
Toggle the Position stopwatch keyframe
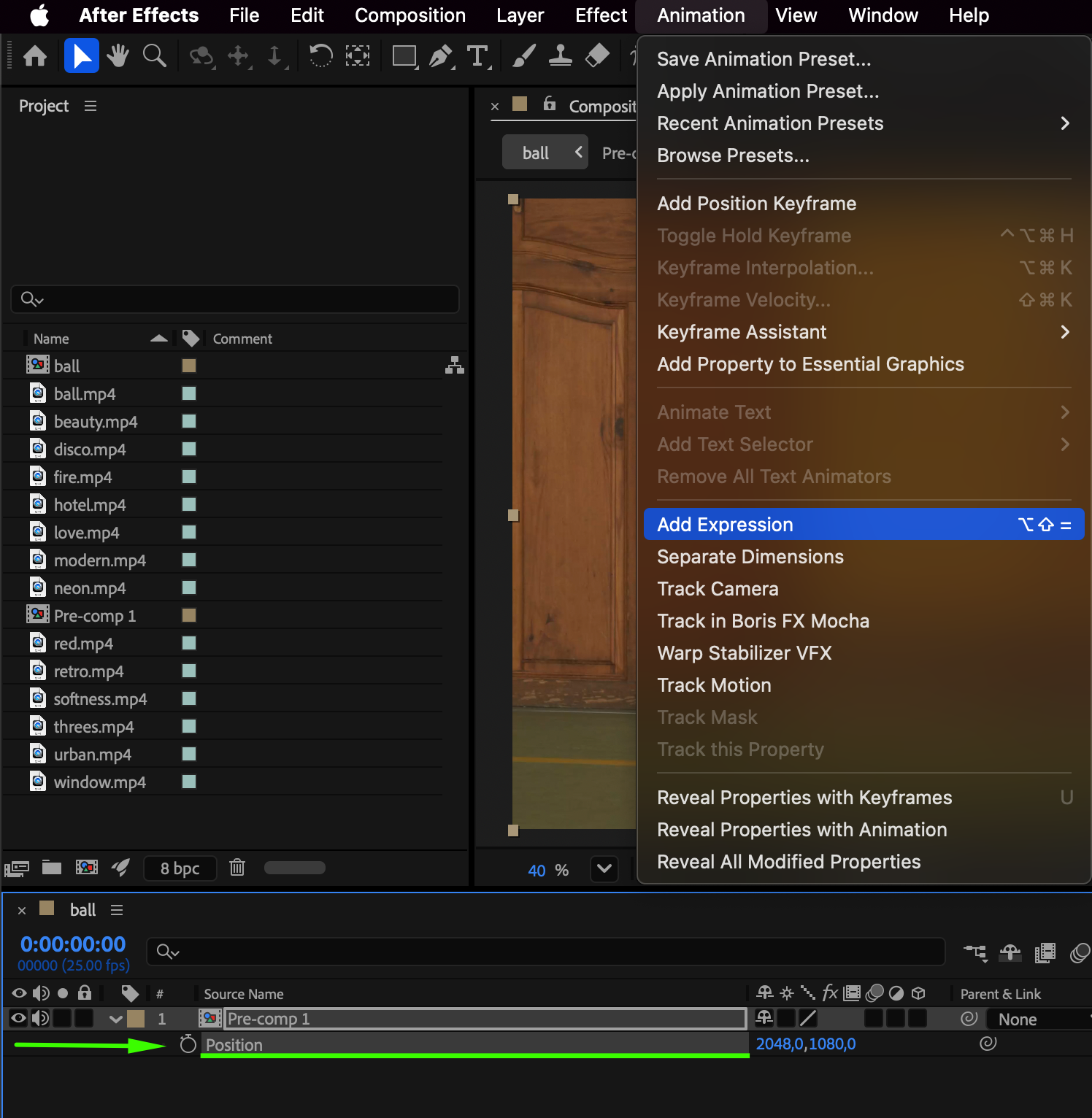[x=188, y=1044]
